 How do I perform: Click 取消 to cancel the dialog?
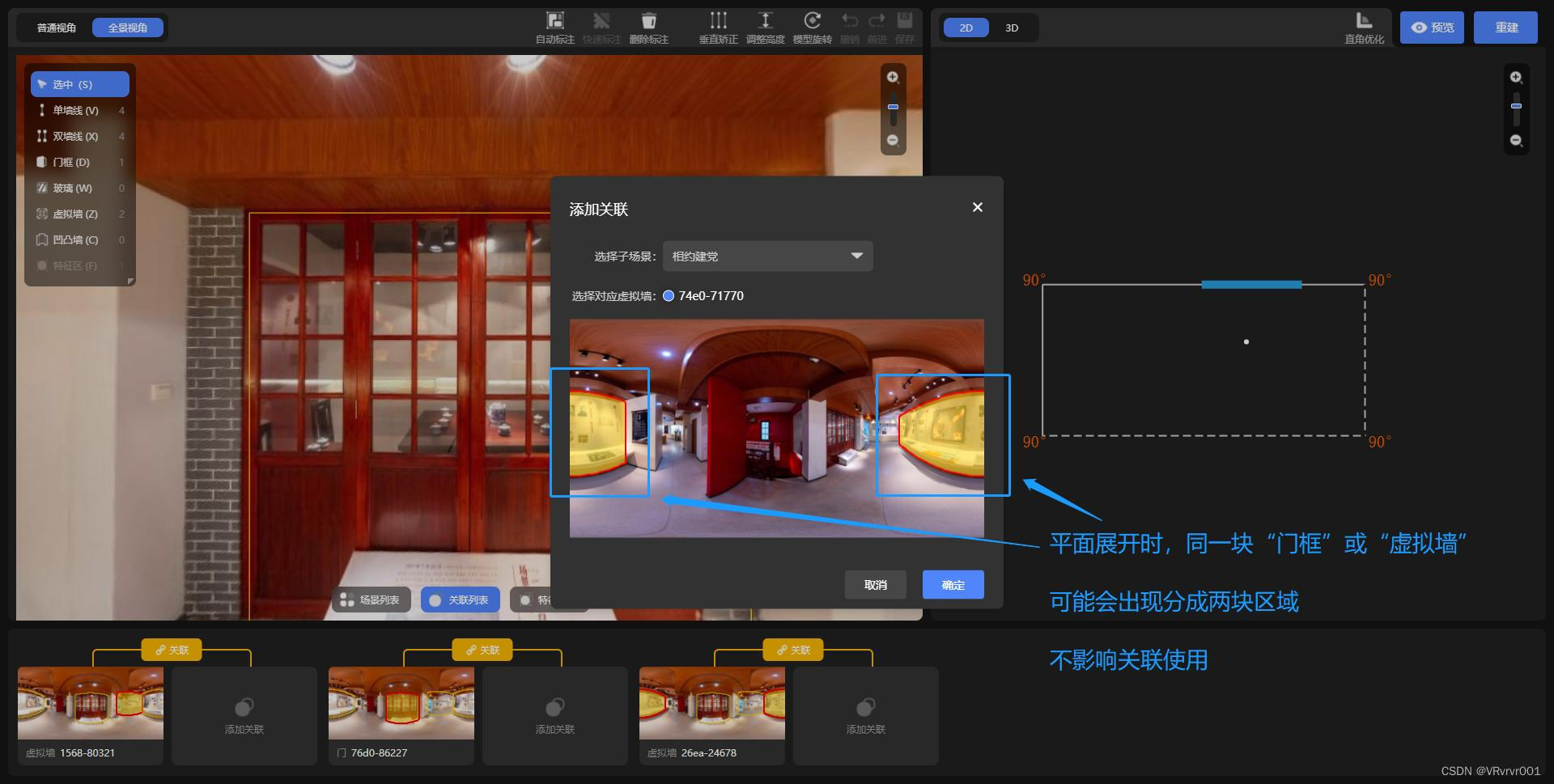click(x=875, y=585)
